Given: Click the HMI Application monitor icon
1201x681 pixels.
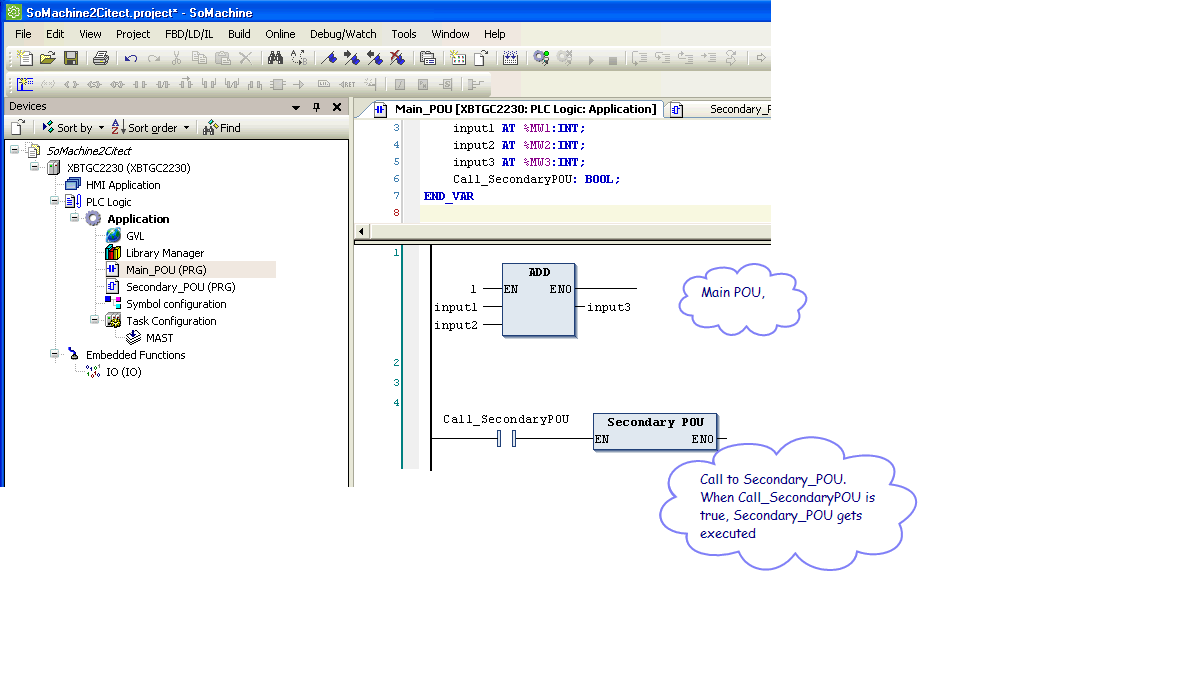Looking at the screenshot, I should [72, 185].
